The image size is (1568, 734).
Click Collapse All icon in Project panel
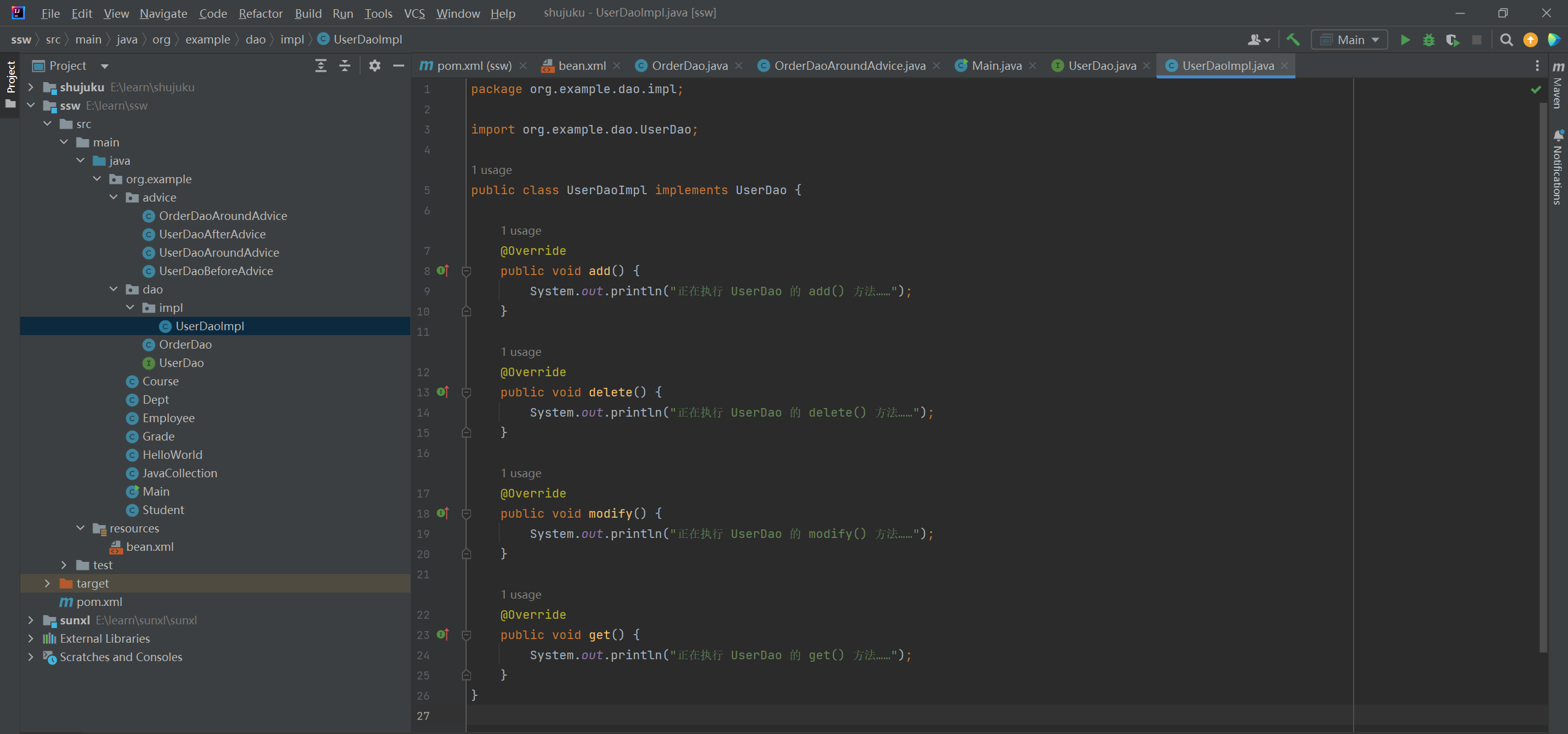(x=345, y=66)
